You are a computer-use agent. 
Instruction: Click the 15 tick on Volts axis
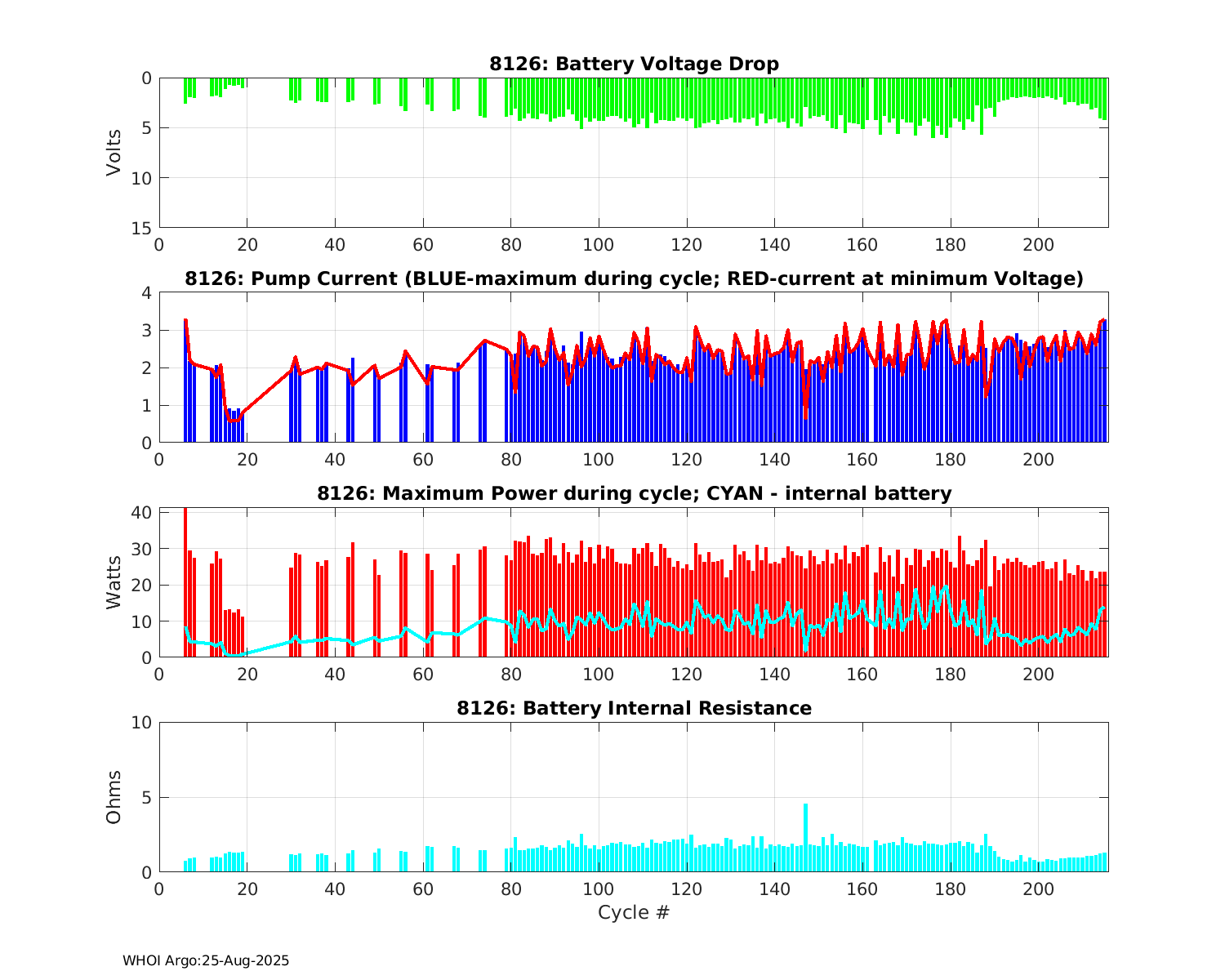(x=143, y=228)
